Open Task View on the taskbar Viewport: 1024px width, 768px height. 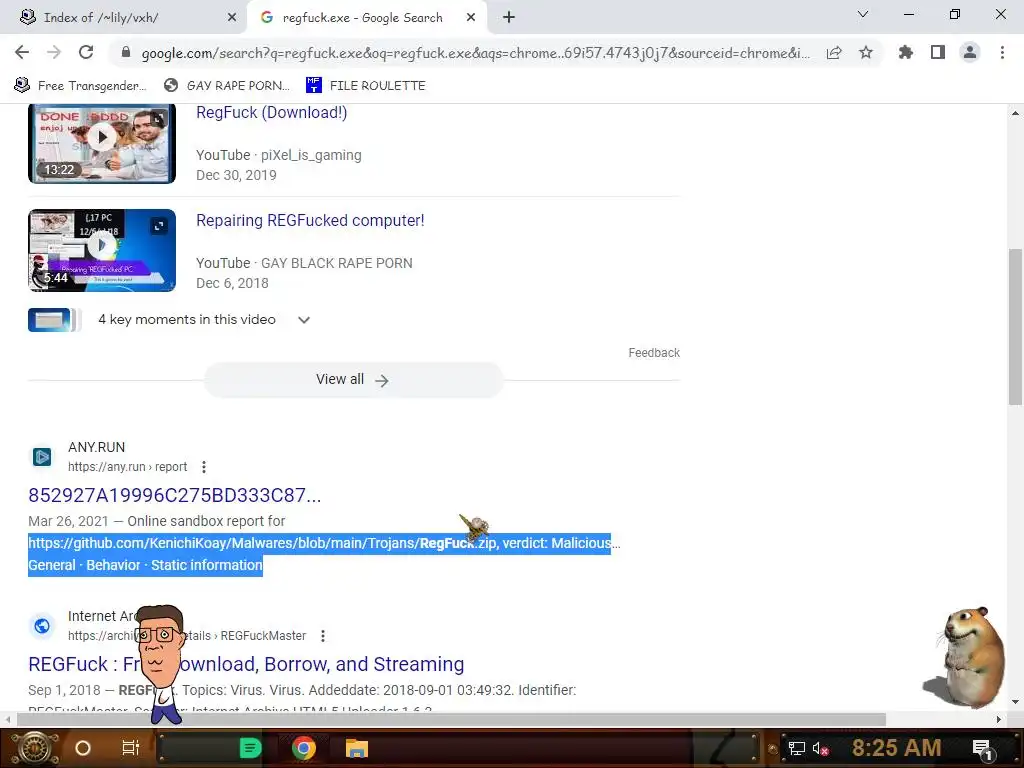point(131,748)
